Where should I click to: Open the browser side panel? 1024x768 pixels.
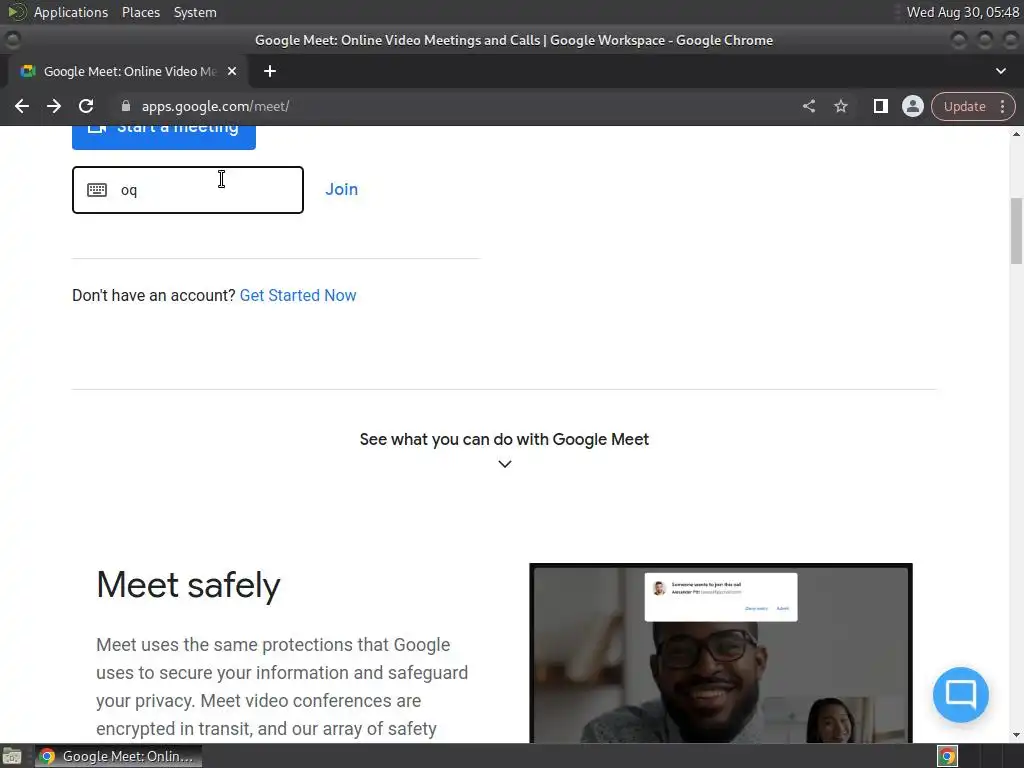coord(880,106)
